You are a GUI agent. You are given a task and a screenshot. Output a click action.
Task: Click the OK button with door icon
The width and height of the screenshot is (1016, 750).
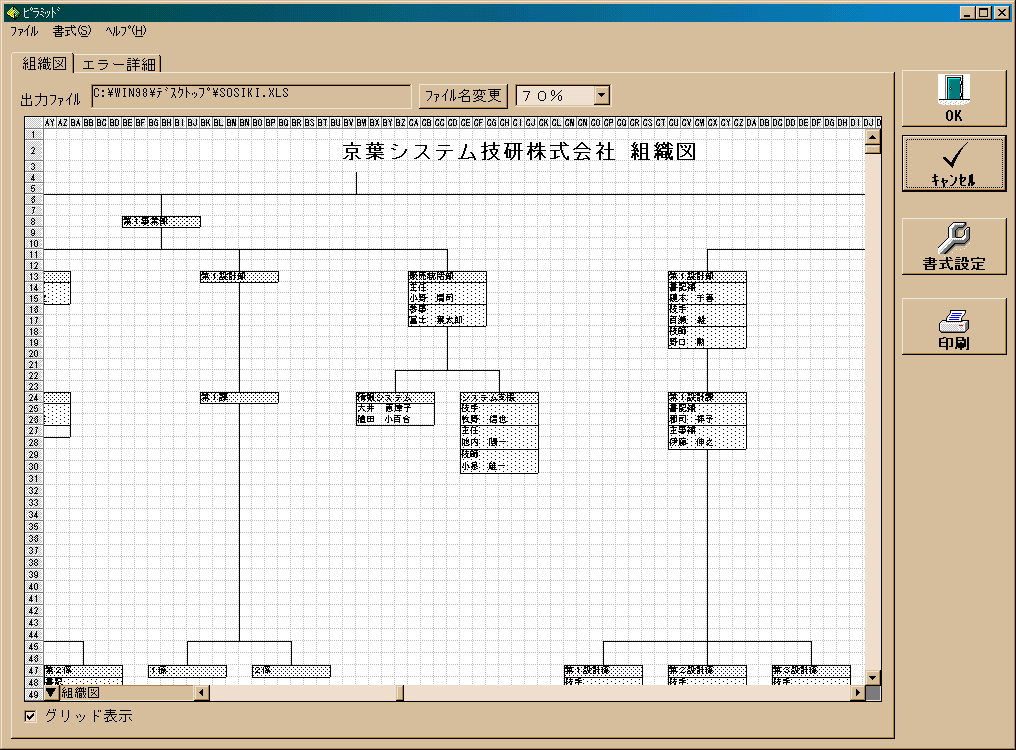pyautogui.click(x=954, y=99)
